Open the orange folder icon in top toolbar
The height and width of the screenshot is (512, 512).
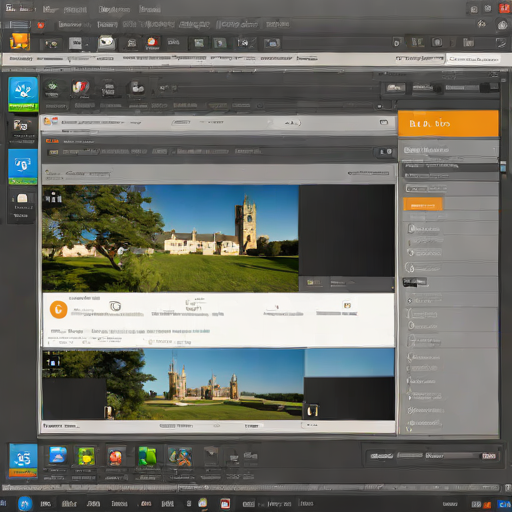coord(20,42)
